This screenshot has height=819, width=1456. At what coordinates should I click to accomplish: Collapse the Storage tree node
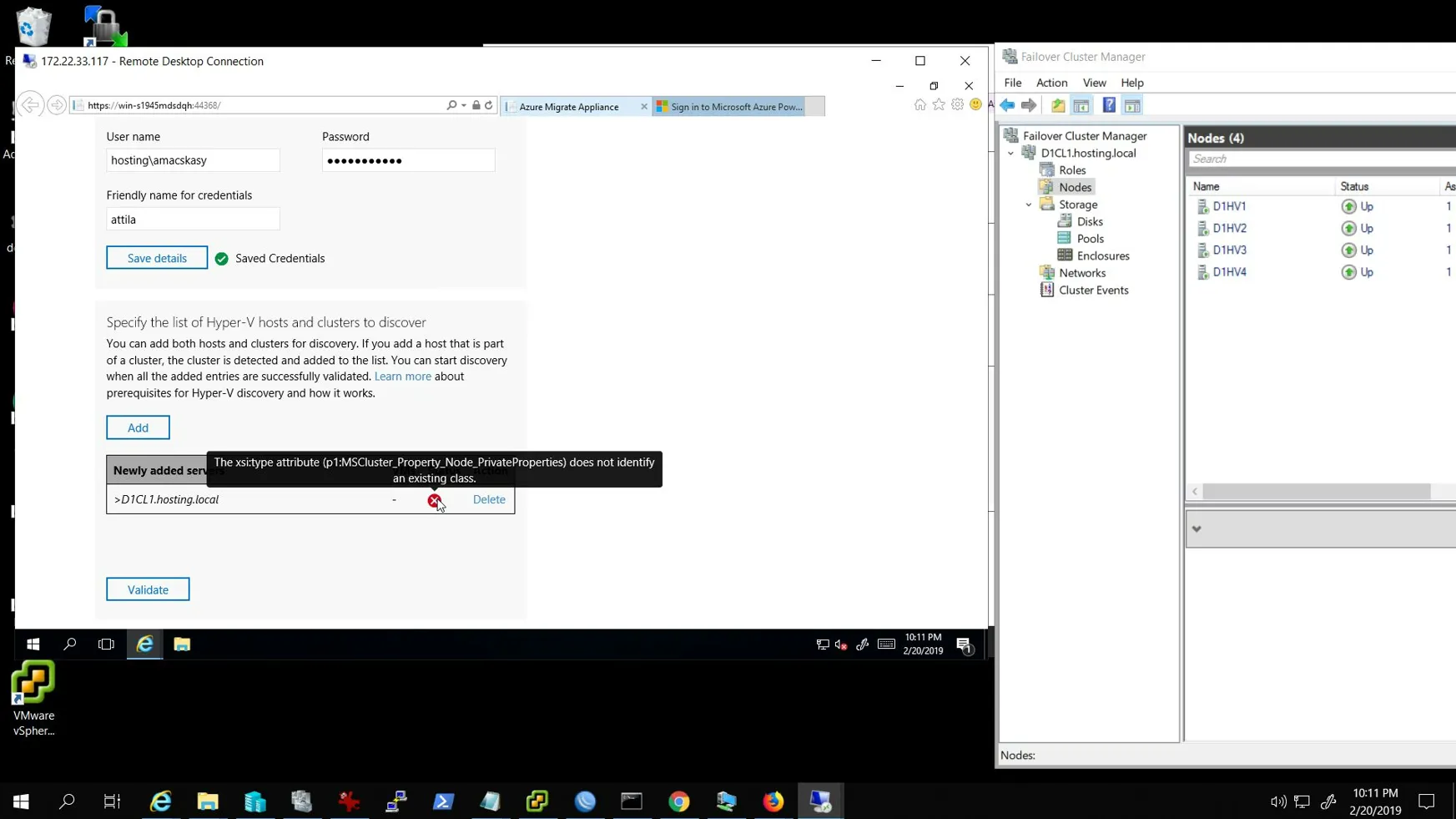pyautogui.click(x=1029, y=205)
